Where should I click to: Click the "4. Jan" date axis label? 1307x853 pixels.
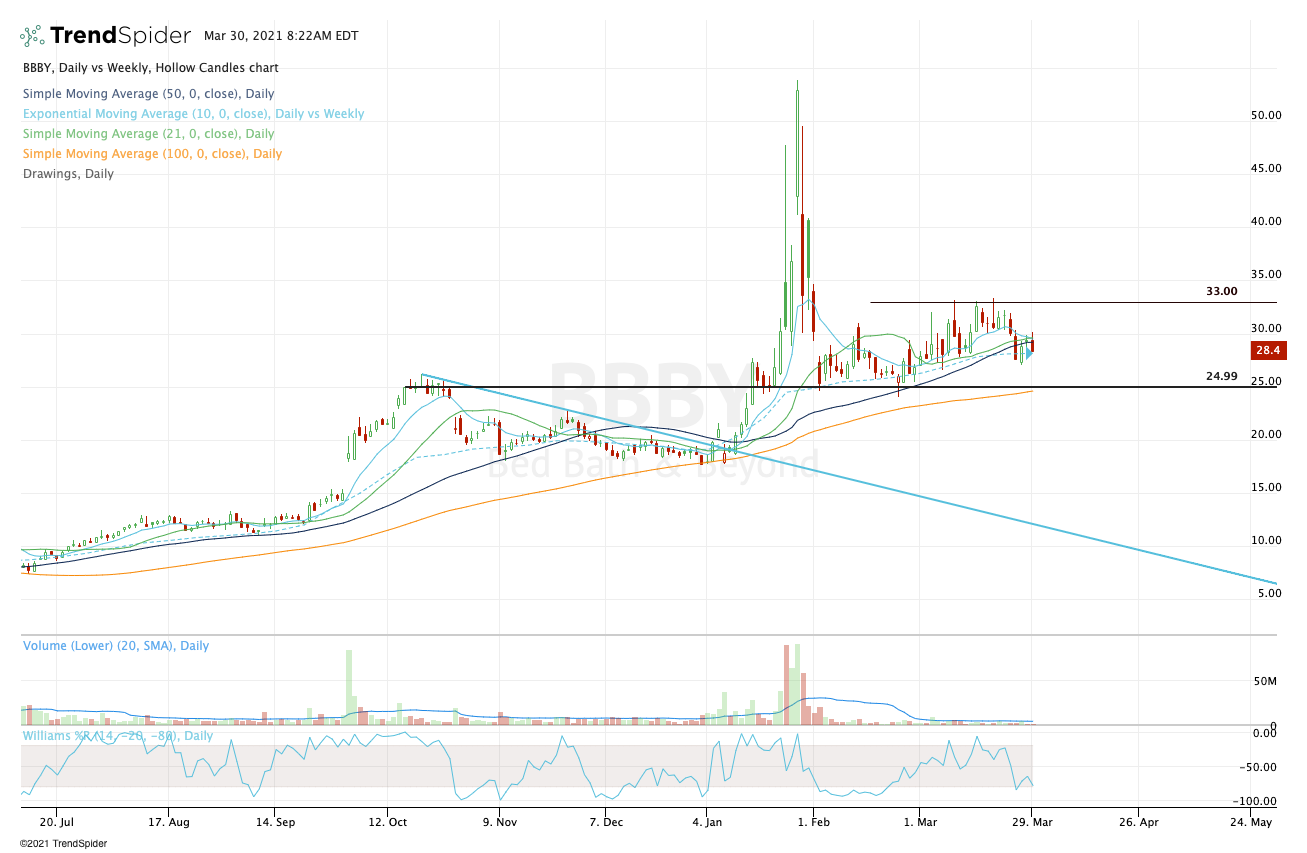(706, 822)
